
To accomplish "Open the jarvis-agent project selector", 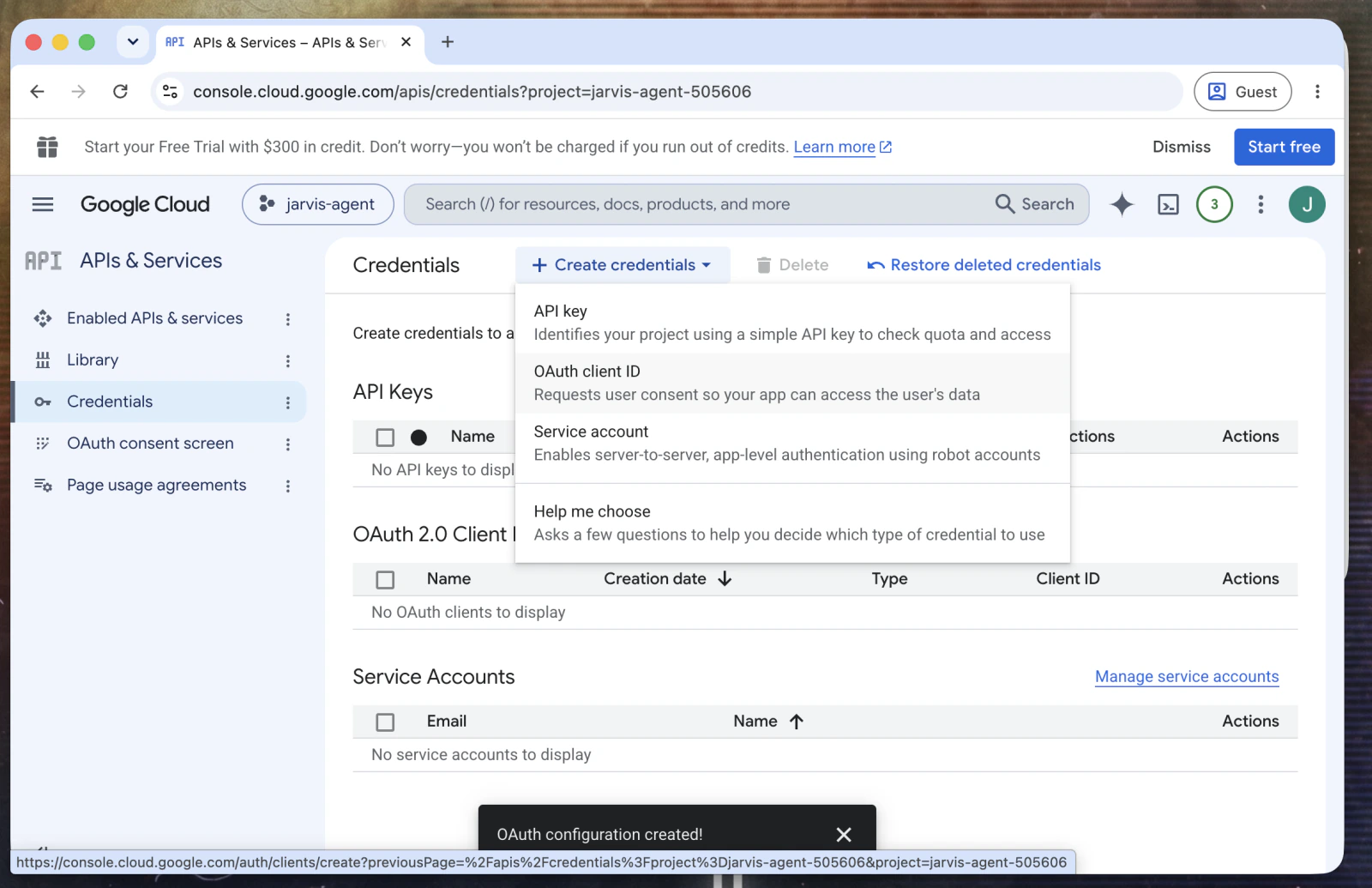I will pyautogui.click(x=318, y=204).
